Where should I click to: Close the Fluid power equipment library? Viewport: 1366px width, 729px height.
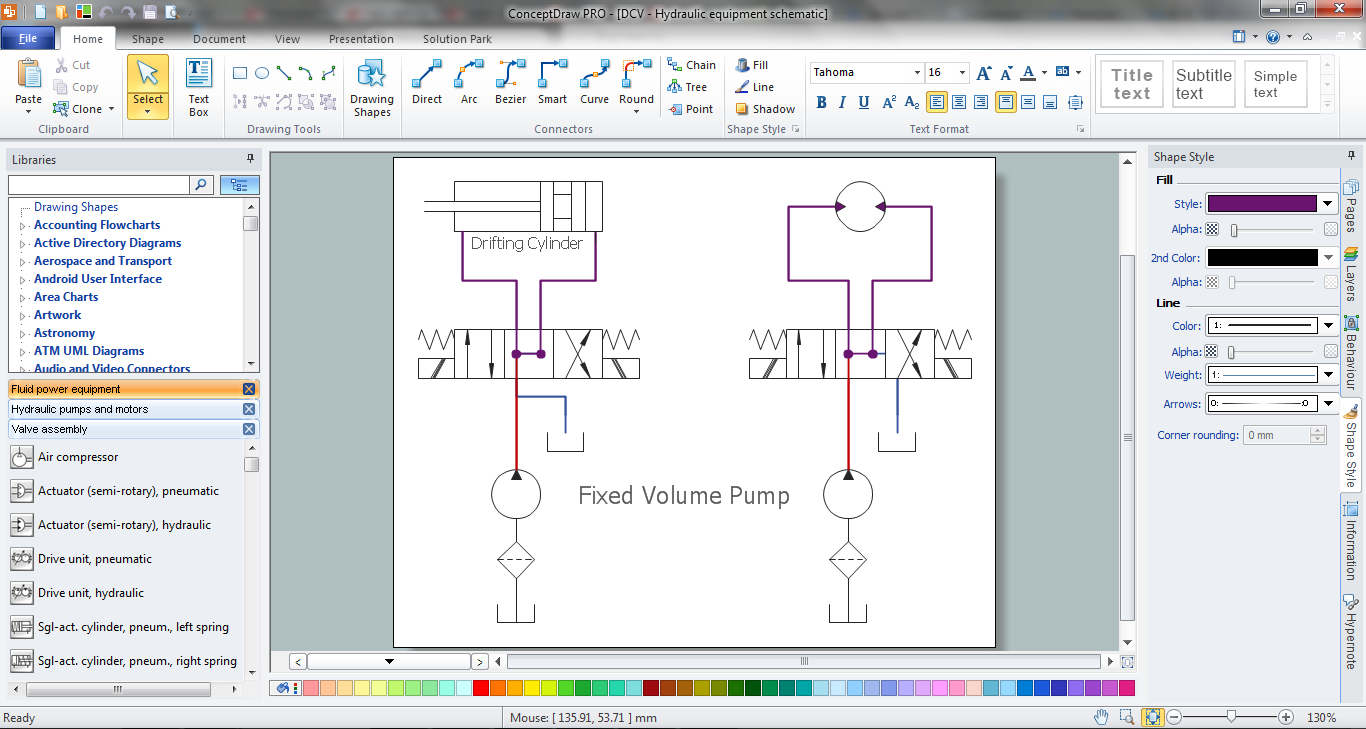(249, 389)
